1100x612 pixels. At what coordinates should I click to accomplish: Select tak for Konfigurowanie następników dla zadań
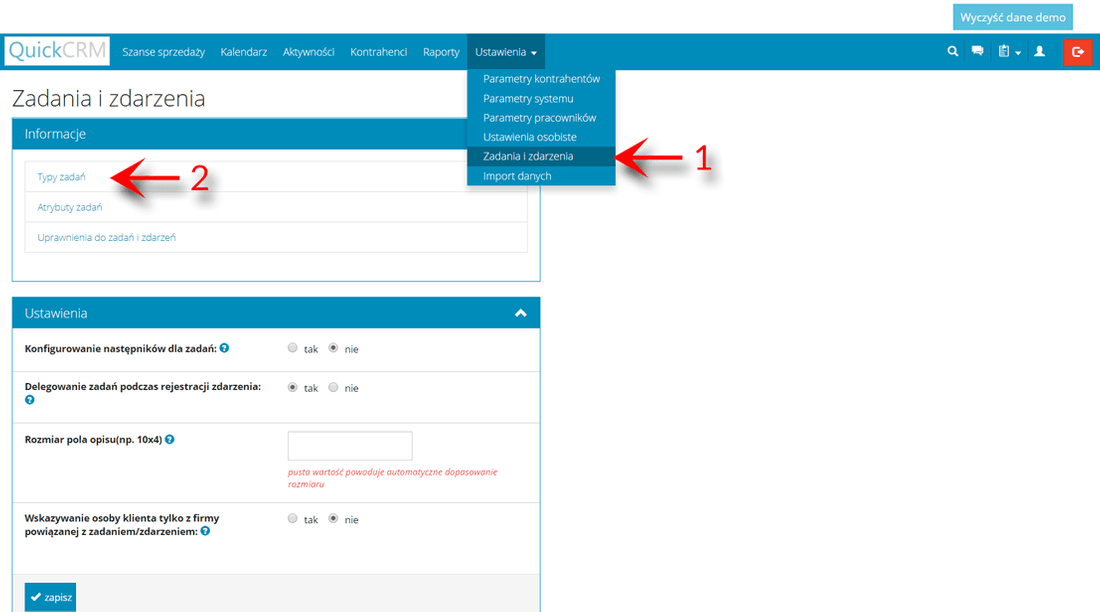point(292,348)
